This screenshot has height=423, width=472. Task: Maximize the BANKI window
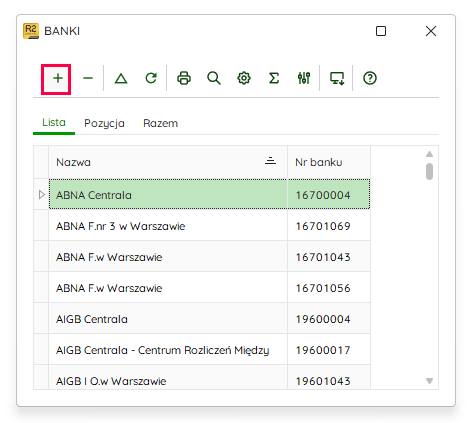[x=381, y=31]
